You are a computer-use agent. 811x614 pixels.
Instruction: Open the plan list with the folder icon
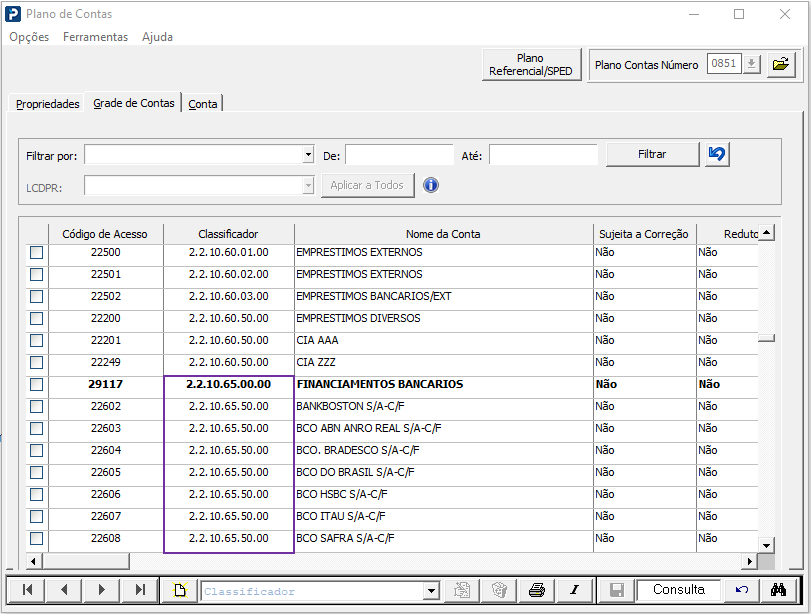[780, 65]
